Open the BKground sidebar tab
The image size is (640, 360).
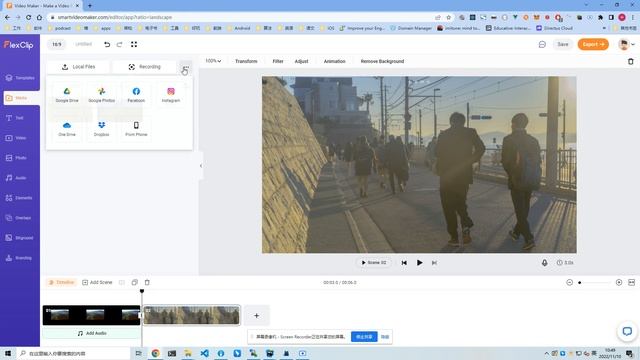coord(20,238)
